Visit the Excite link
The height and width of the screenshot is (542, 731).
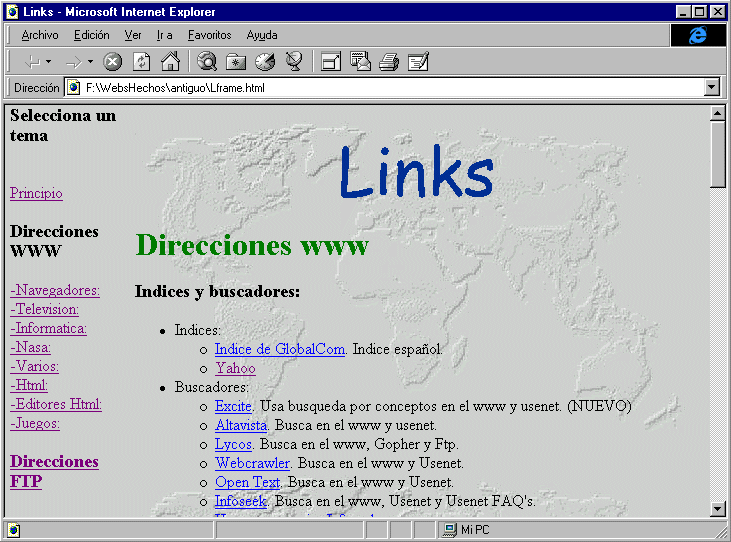(x=233, y=406)
